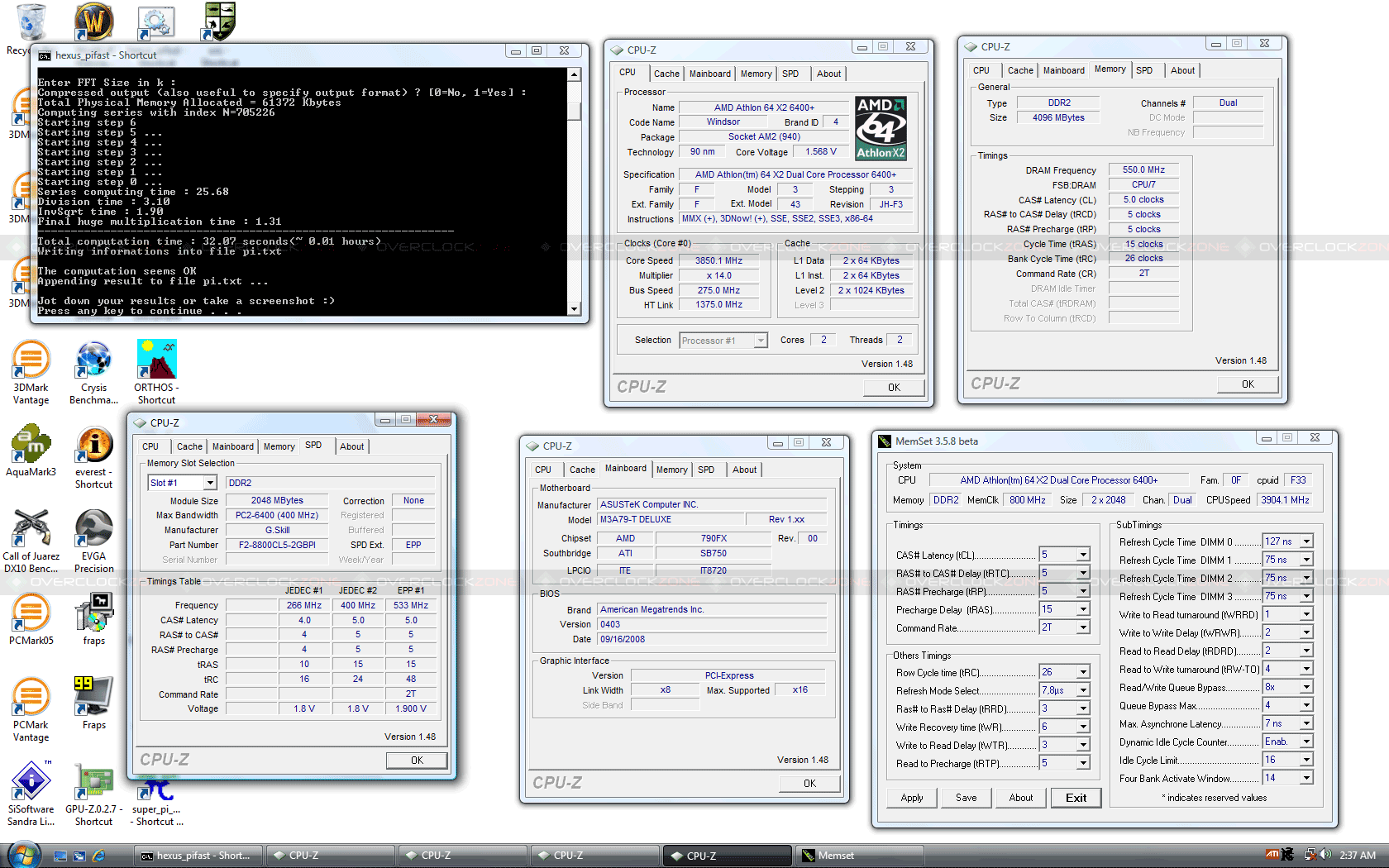Launch the World of Warcraft shortcut icon

click(93, 21)
